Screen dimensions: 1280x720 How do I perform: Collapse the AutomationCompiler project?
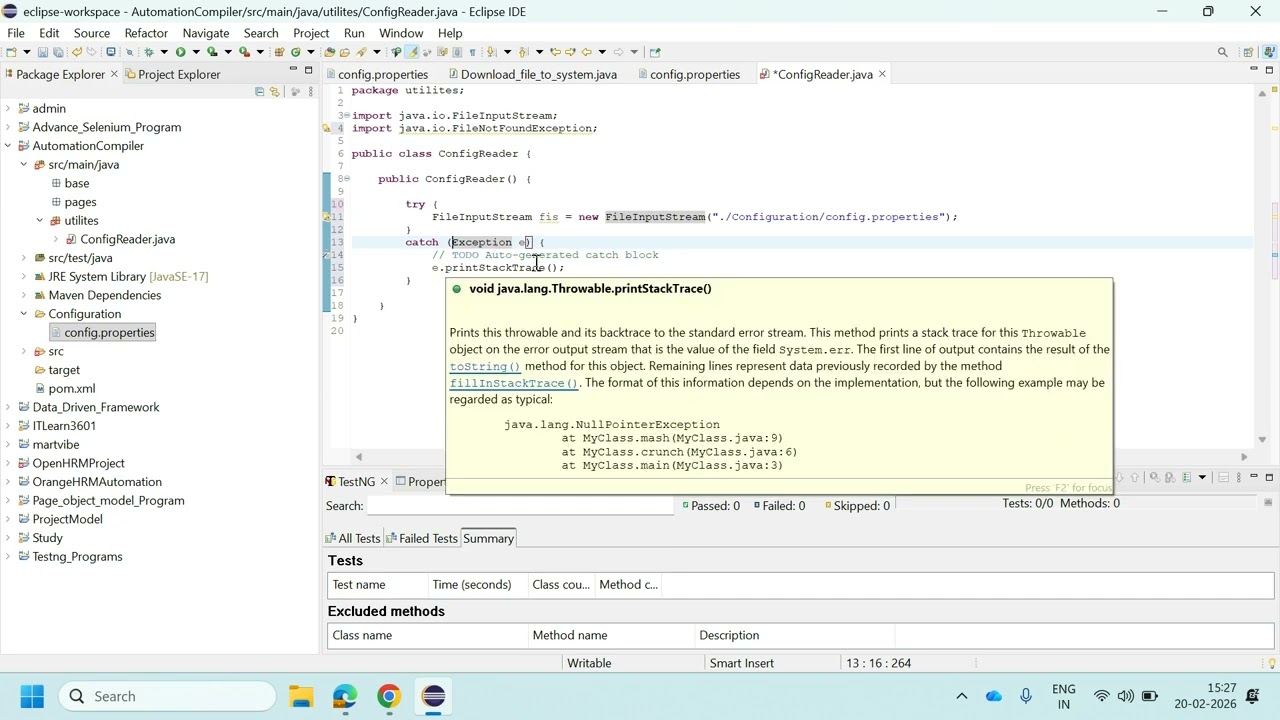(8, 146)
